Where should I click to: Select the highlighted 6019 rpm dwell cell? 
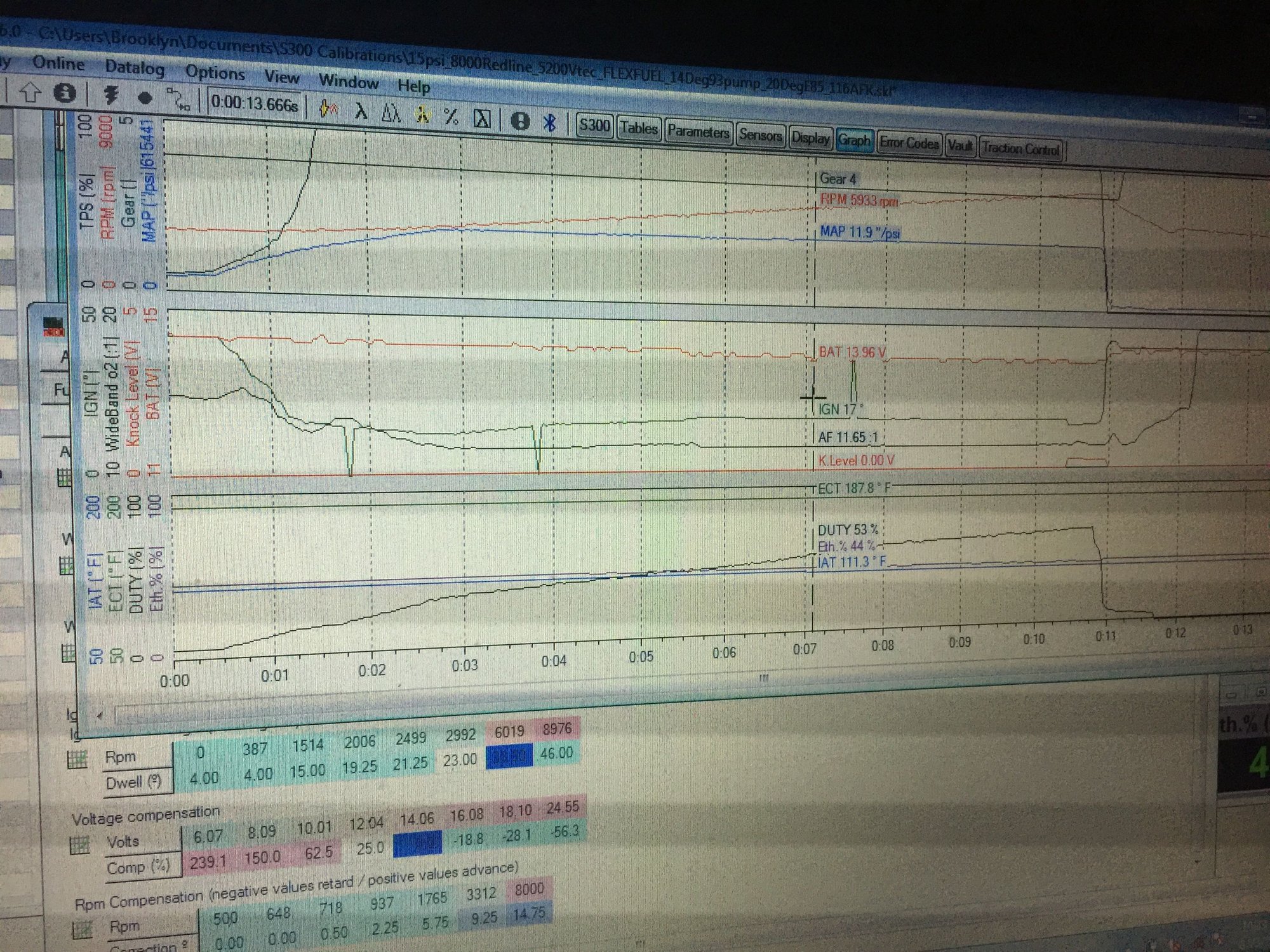click(x=509, y=757)
